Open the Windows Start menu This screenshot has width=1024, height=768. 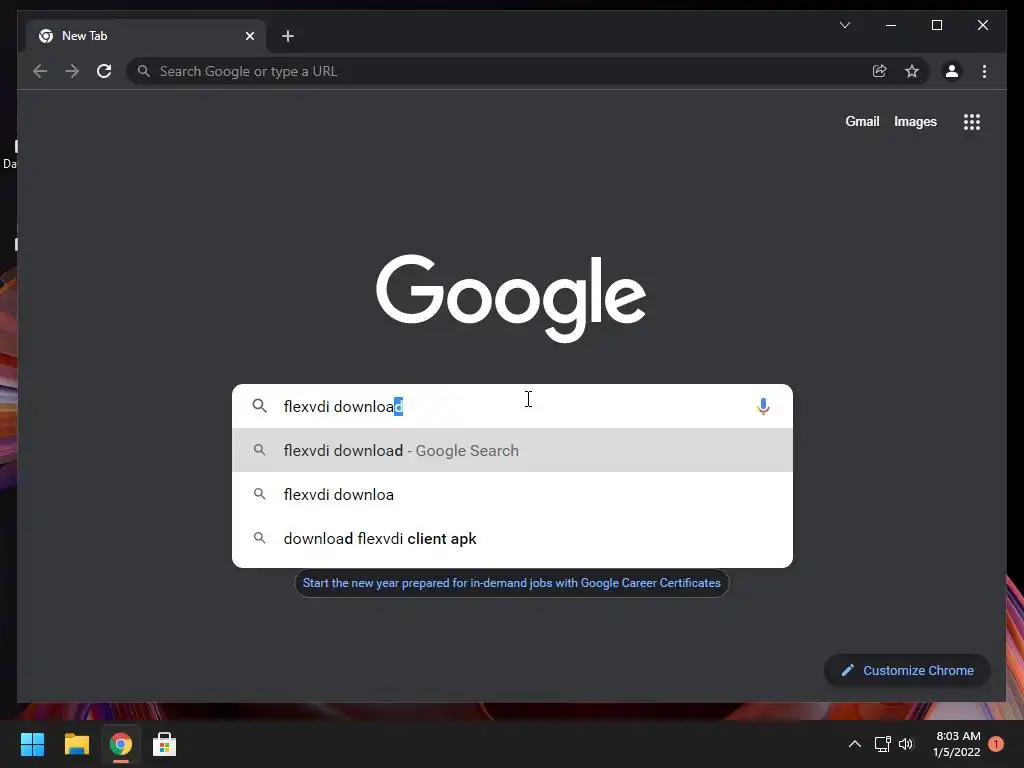click(32, 744)
